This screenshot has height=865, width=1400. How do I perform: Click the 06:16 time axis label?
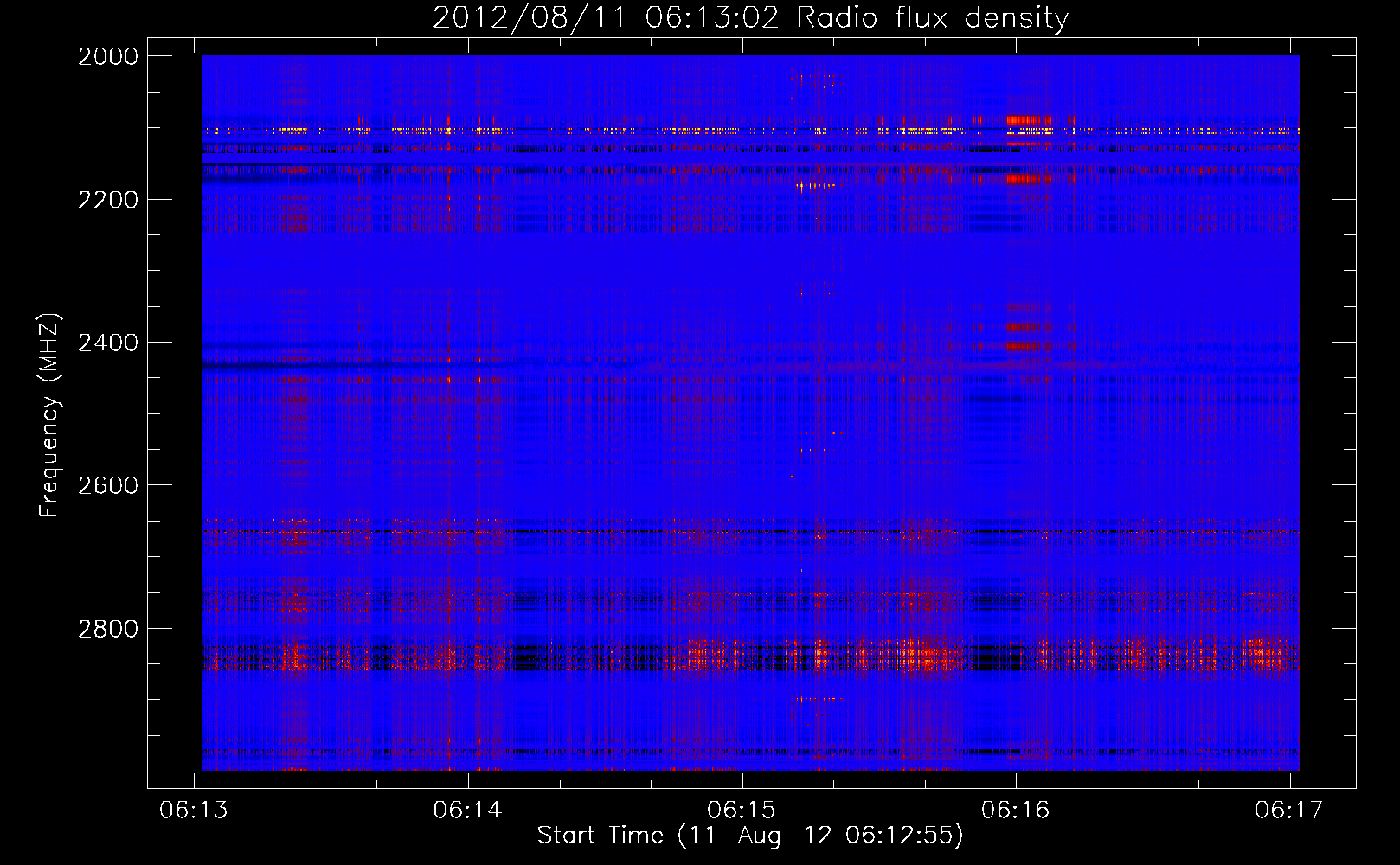pos(1015,810)
